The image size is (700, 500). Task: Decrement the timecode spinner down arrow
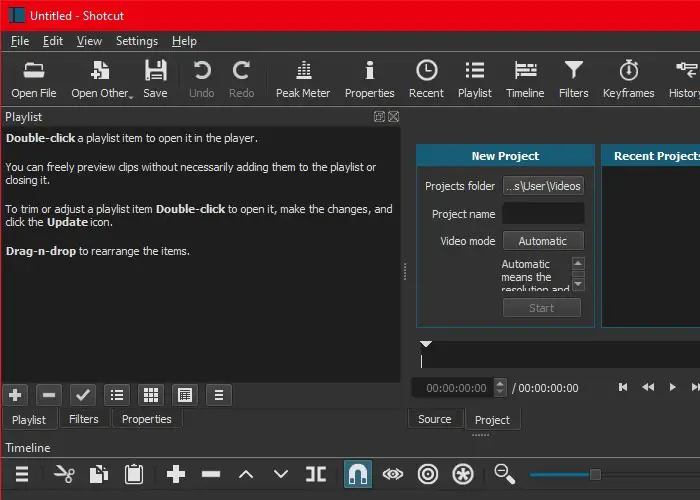[500, 392]
